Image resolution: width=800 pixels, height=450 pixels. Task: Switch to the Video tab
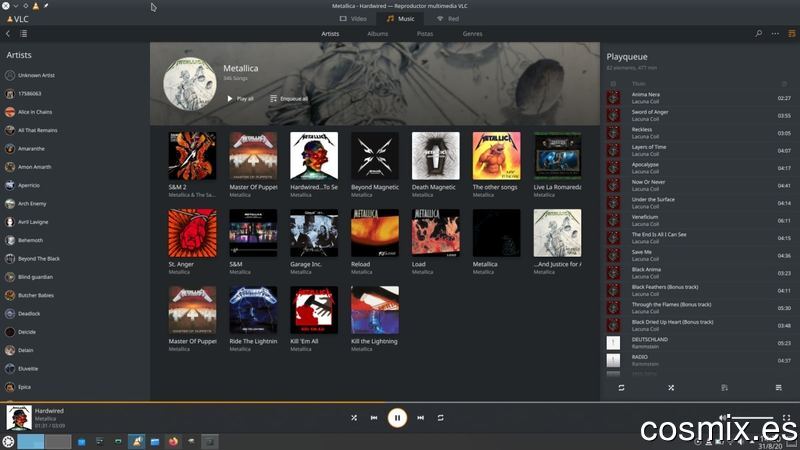353,19
